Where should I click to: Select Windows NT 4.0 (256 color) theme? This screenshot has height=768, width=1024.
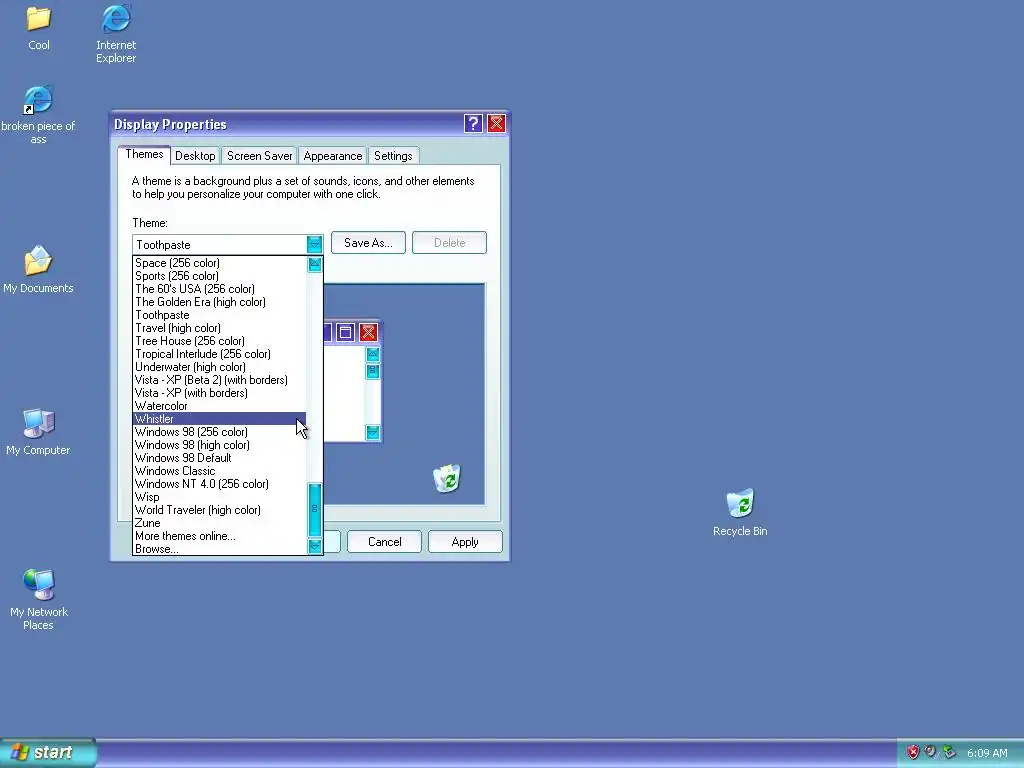pyautogui.click(x=219, y=485)
